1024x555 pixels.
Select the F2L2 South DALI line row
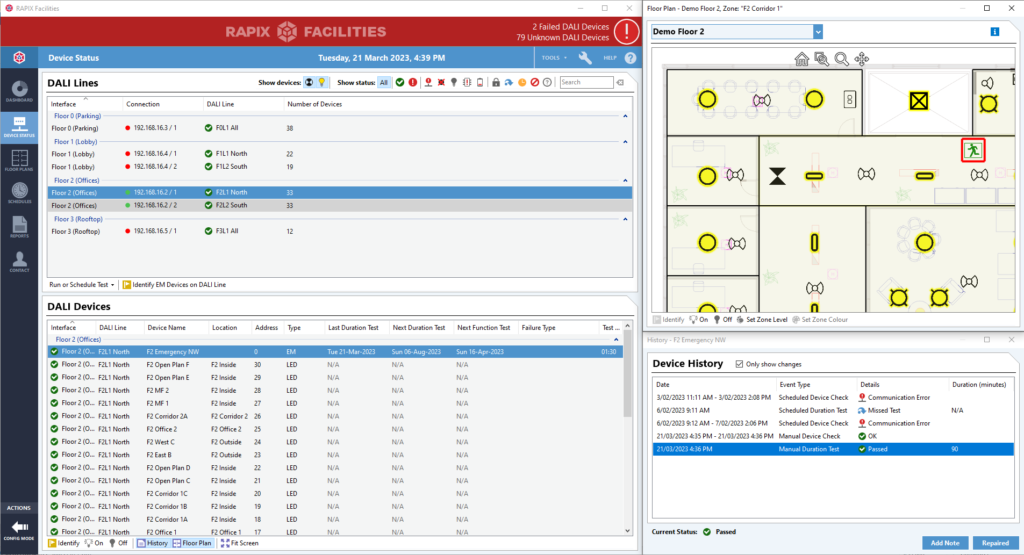[x=340, y=206]
